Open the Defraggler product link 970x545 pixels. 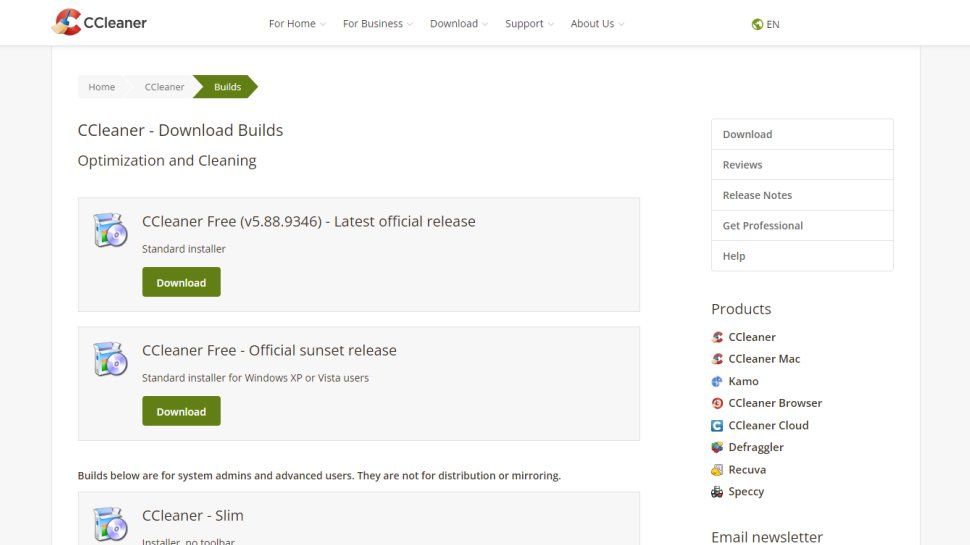tap(756, 447)
